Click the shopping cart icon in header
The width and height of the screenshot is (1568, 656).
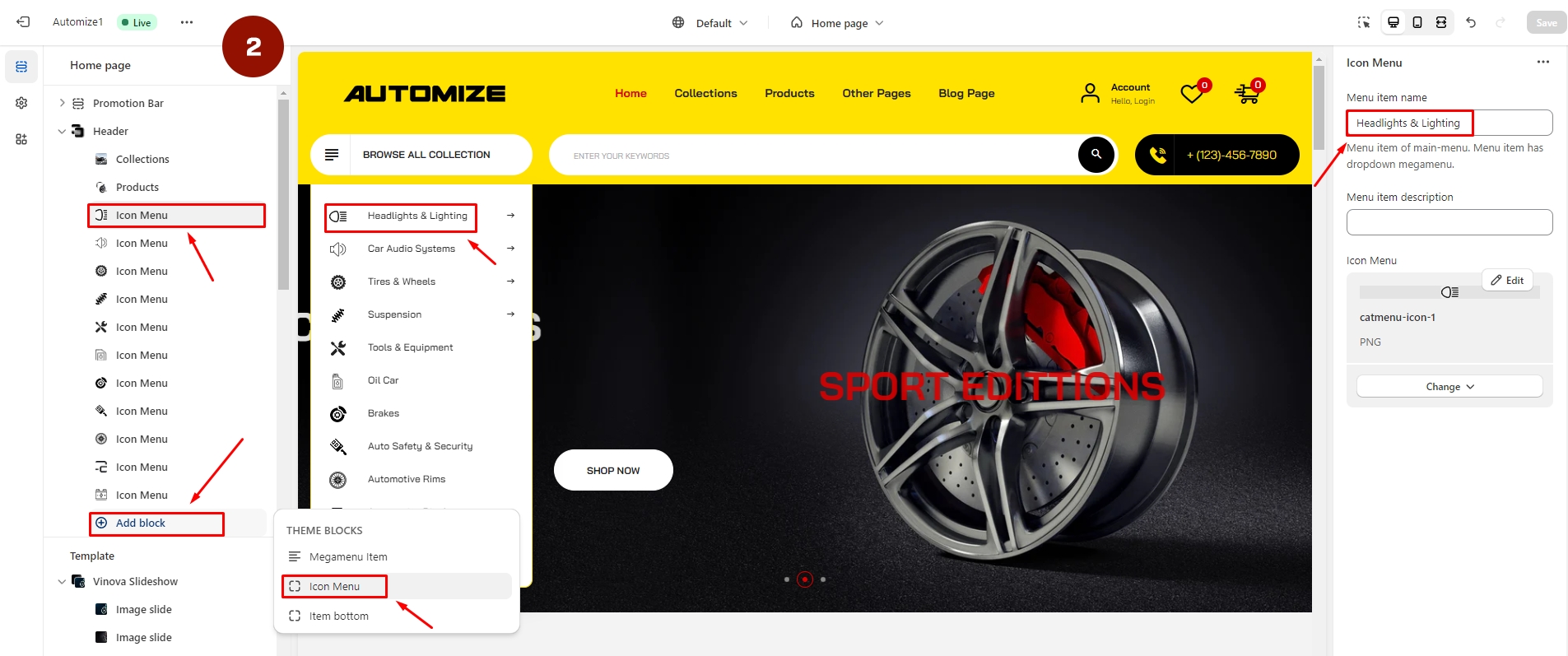(1247, 94)
